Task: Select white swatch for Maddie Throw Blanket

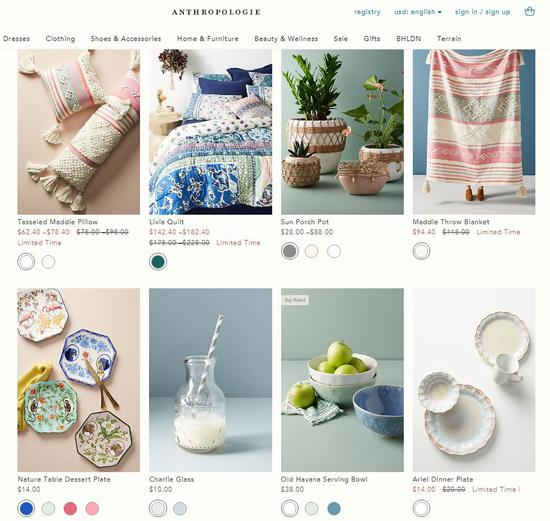Action: [x=421, y=251]
